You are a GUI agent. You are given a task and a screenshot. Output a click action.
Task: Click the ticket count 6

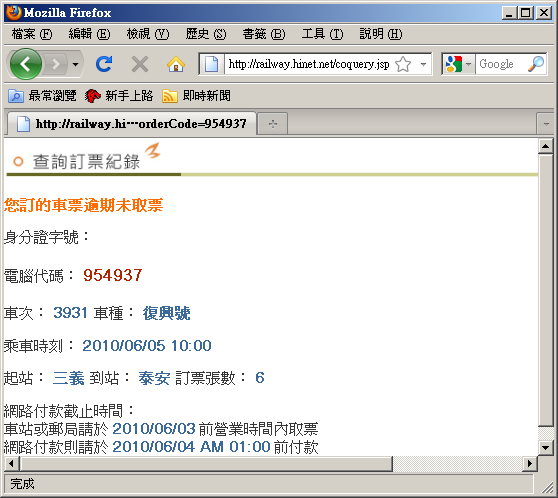260,378
